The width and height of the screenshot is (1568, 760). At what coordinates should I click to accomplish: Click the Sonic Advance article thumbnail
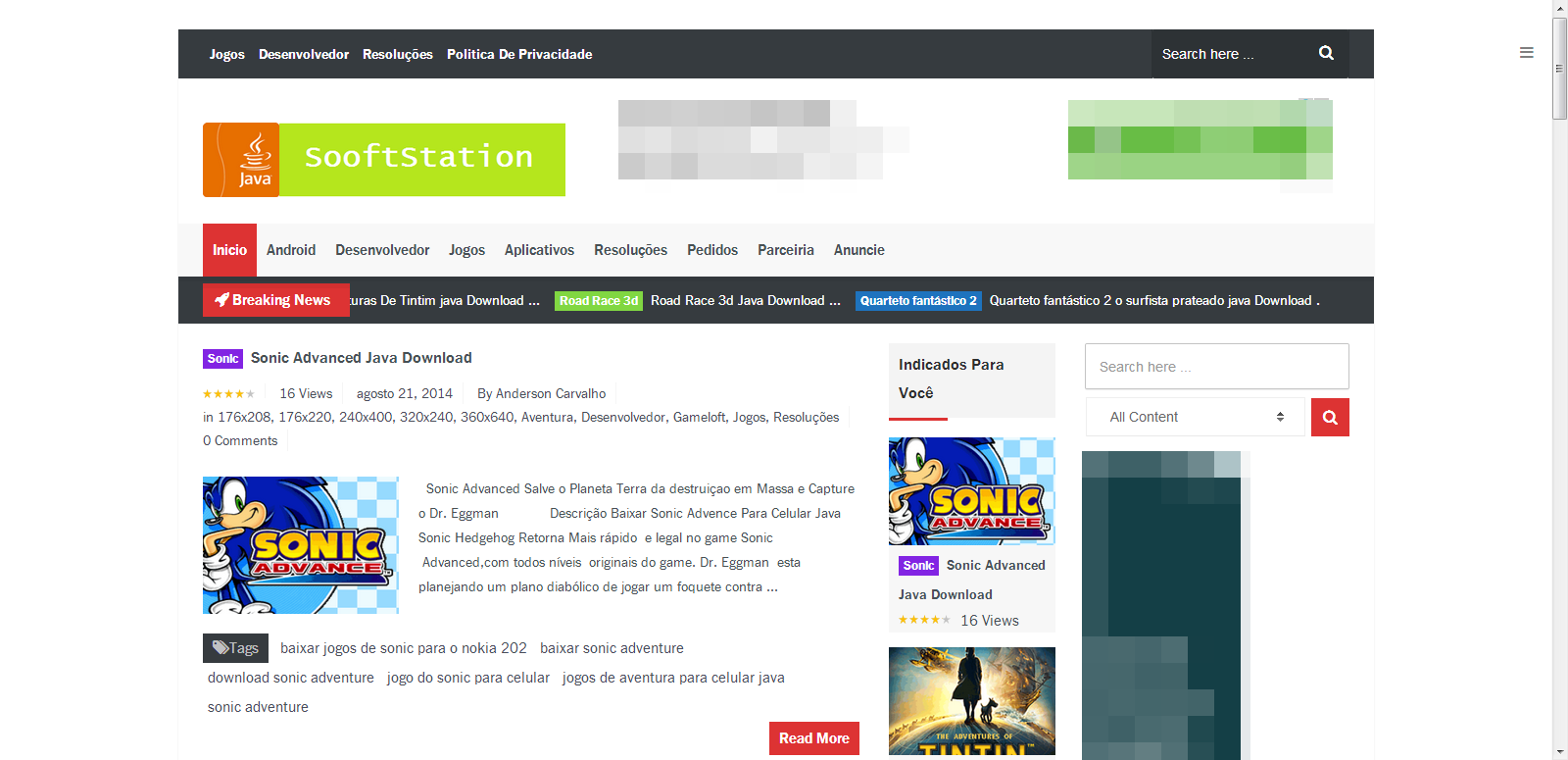pyautogui.click(x=301, y=545)
